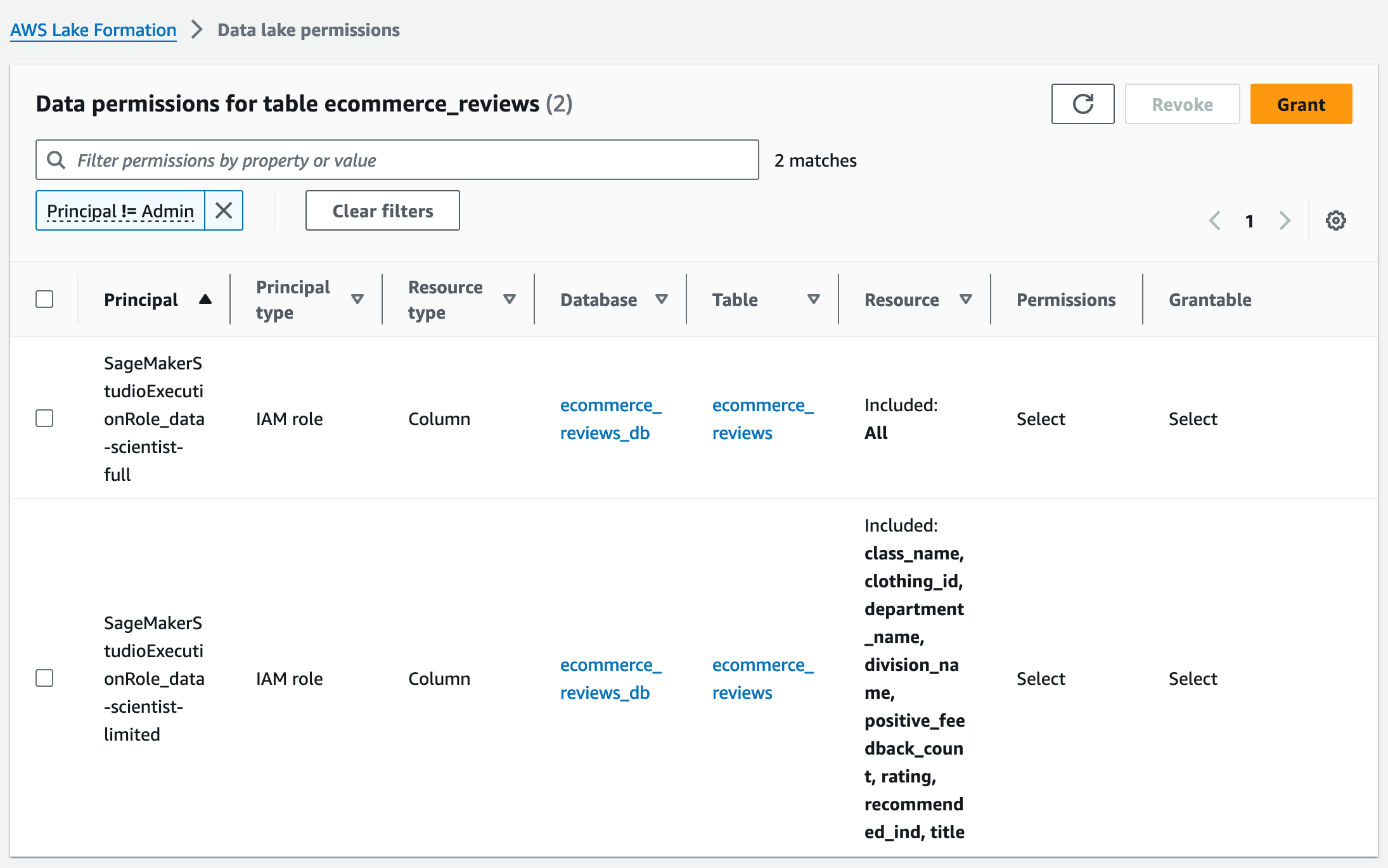
Task: Toggle the select-all rows checkbox
Action: click(44, 299)
